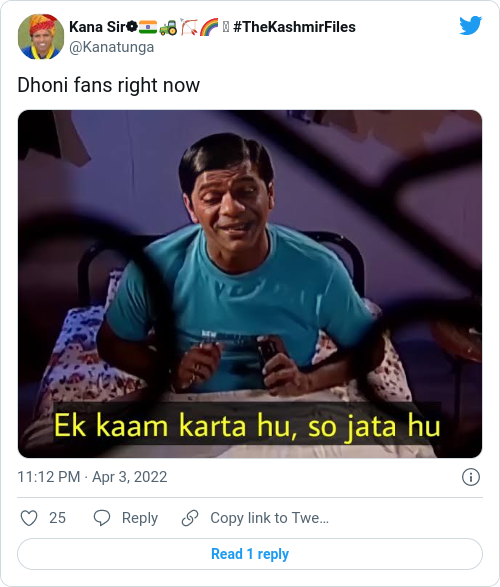Click the Reply text label

pyautogui.click(x=140, y=518)
